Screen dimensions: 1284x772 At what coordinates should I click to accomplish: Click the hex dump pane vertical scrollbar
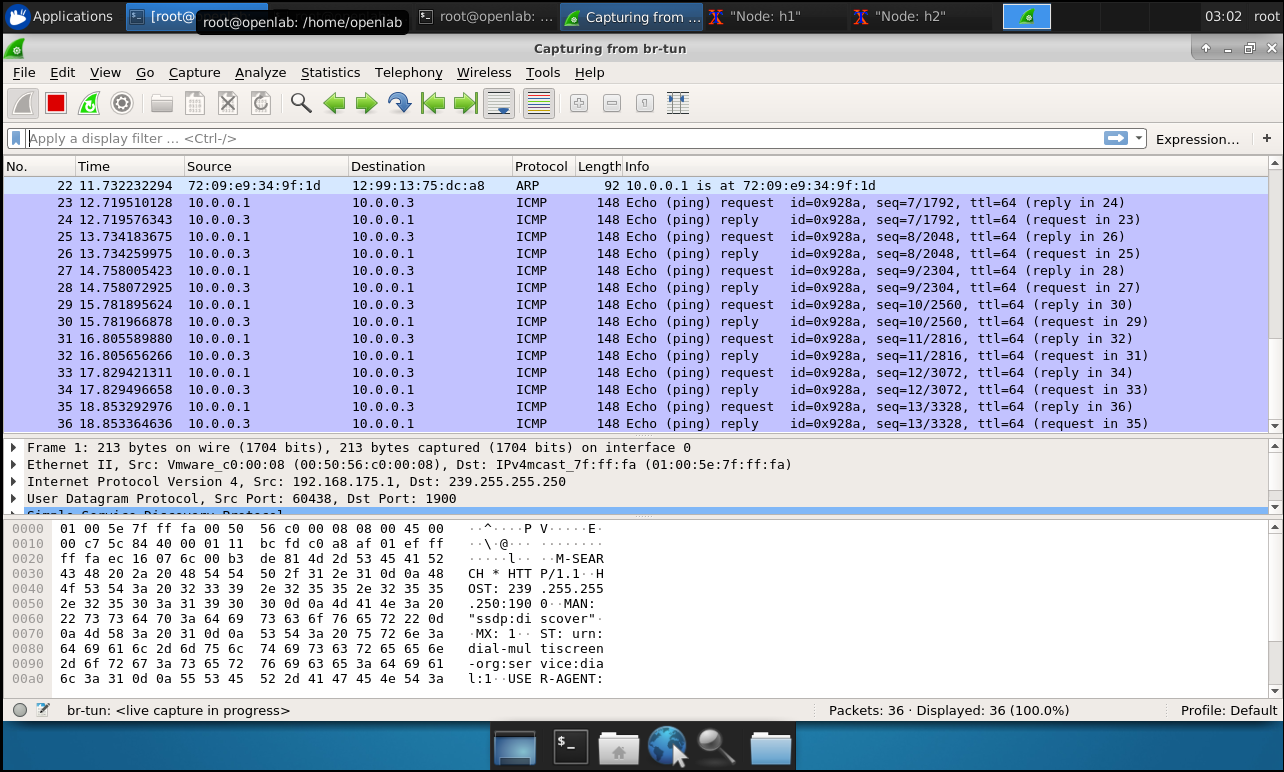click(1274, 607)
